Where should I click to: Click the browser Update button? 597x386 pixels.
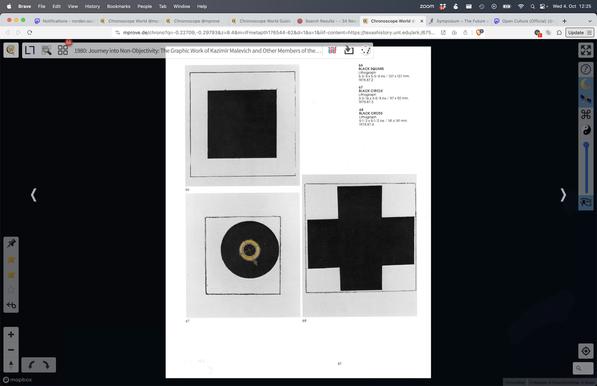[579, 33]
